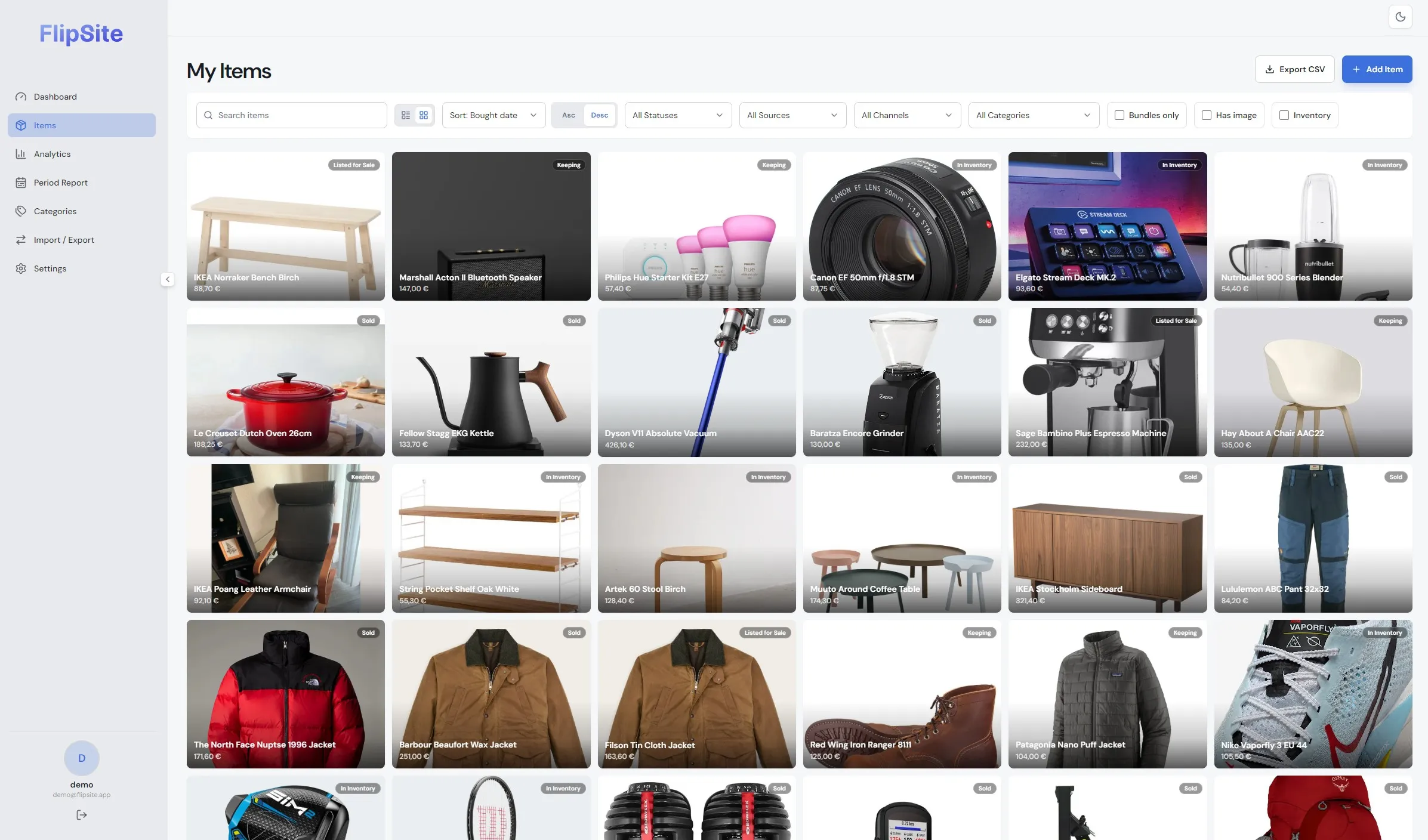Open the All Categories dropdown
Screen dimensions: 1428x840
click(x=1034, y=115)
